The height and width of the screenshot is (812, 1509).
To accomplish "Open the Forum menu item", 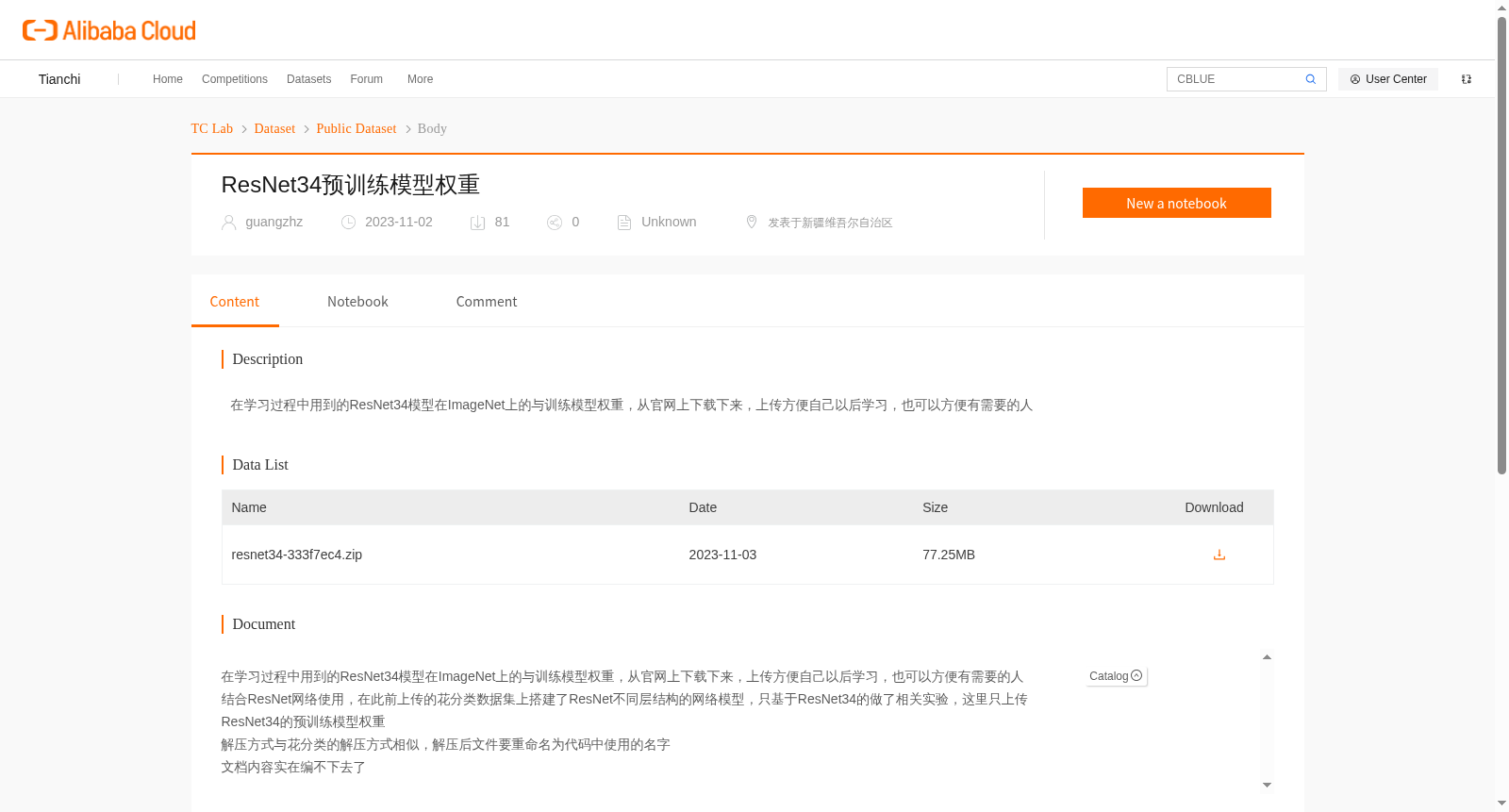I will 366,79.
